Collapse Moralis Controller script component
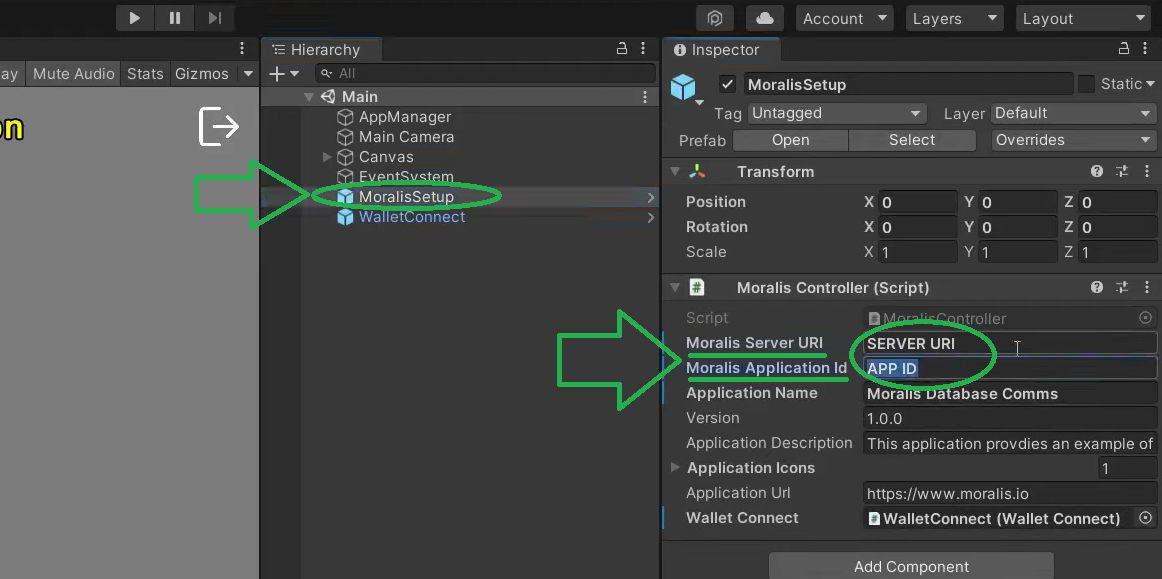This screenshot has width=1162, height=579. pos(674,288)
